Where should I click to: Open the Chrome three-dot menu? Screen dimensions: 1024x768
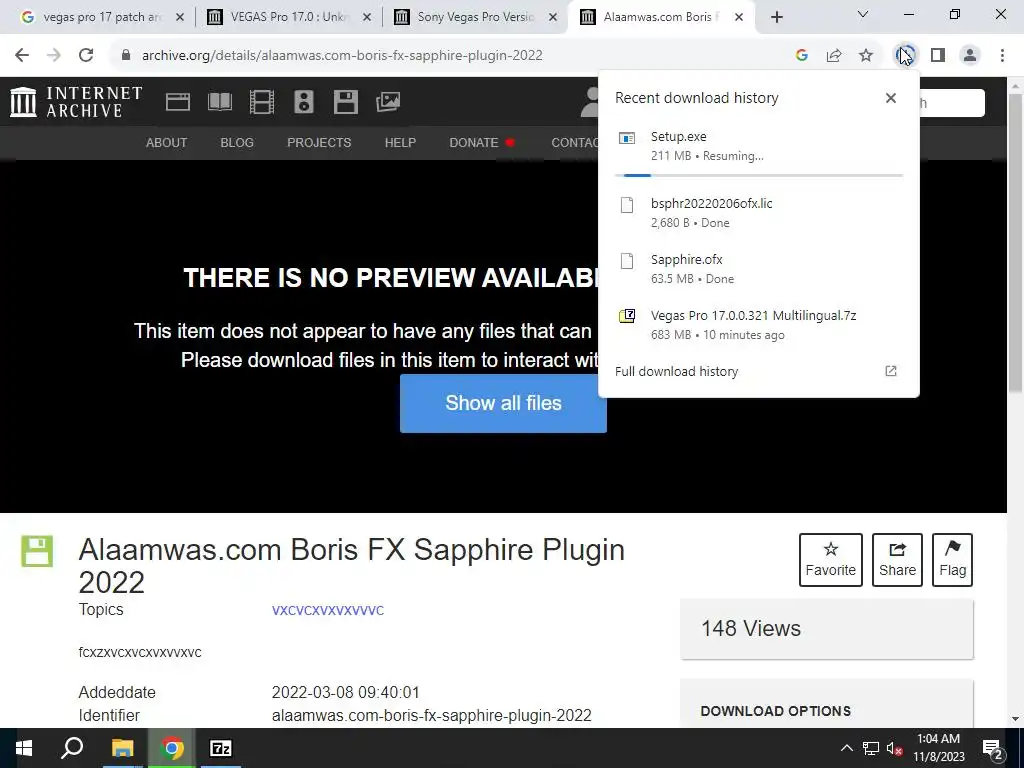[1002, 56]
